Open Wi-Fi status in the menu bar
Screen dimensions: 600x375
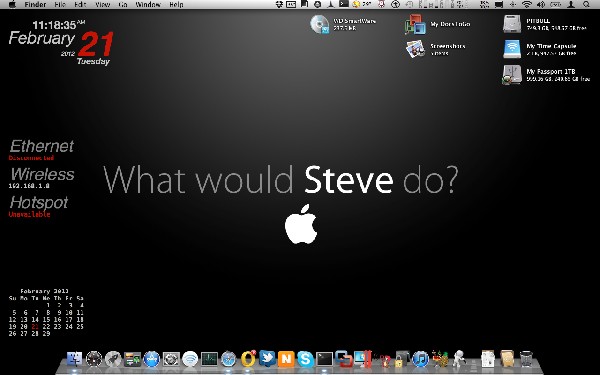pyautogui.click(x=527, y=5)
